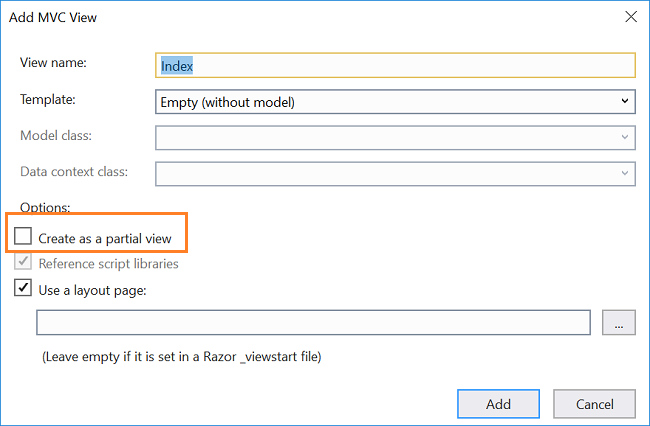Viewport: 650px width, 426px height.
Task: Focus the View name text field
Action: coord(395,65)
